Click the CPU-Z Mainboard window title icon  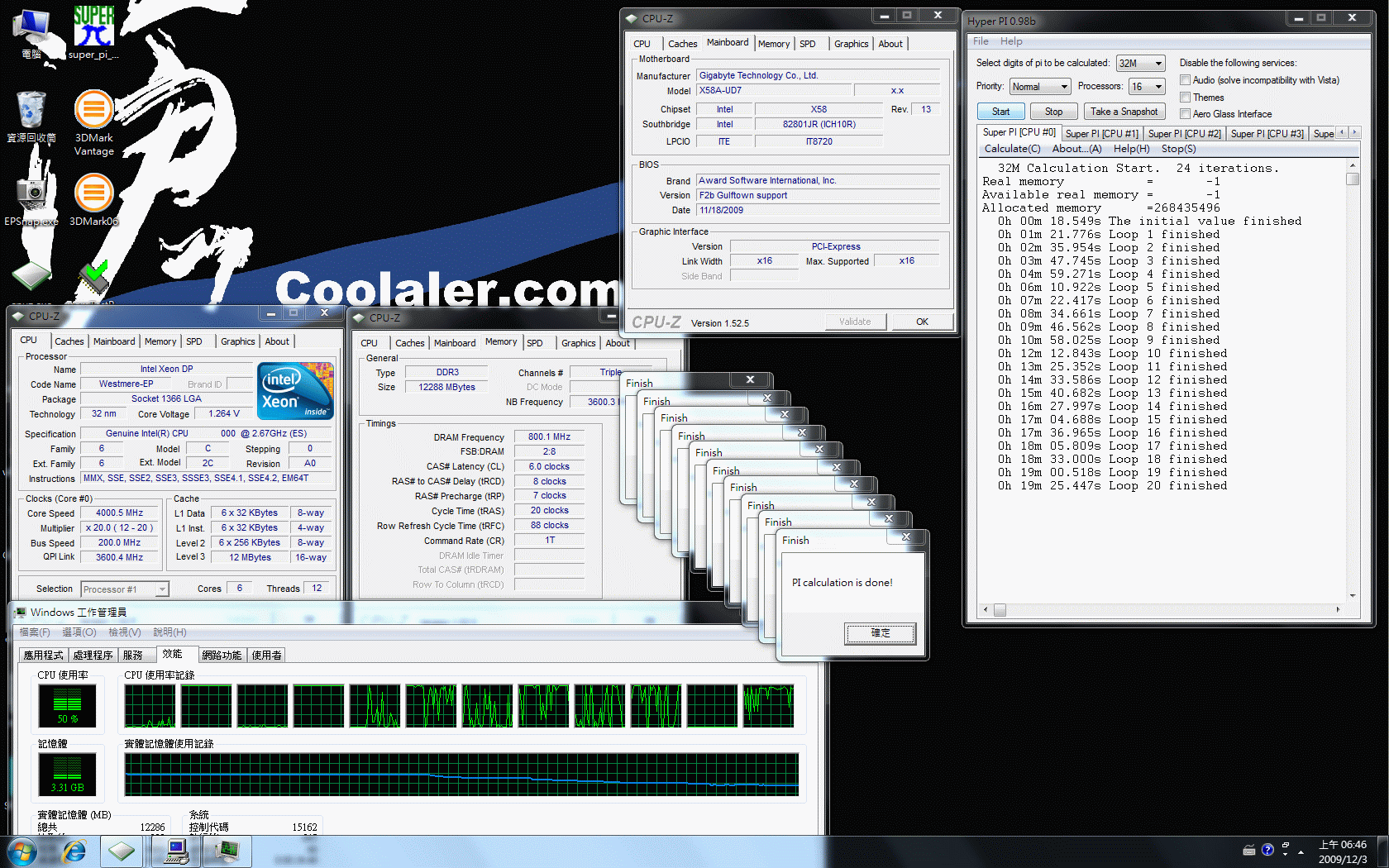pyautogui.click(x=632, y=18)
